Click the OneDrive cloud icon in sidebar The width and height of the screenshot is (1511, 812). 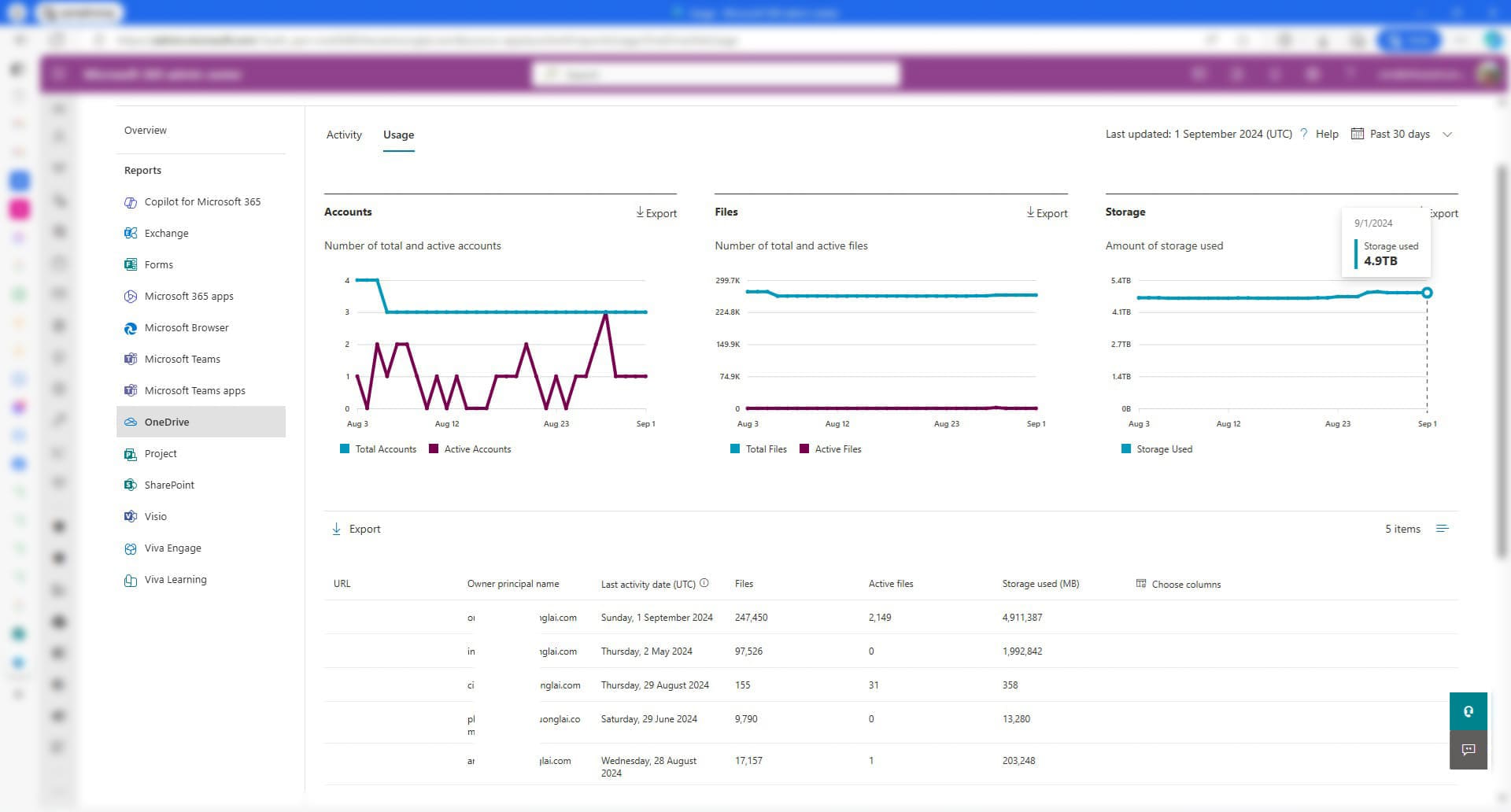tap(131, 423)
